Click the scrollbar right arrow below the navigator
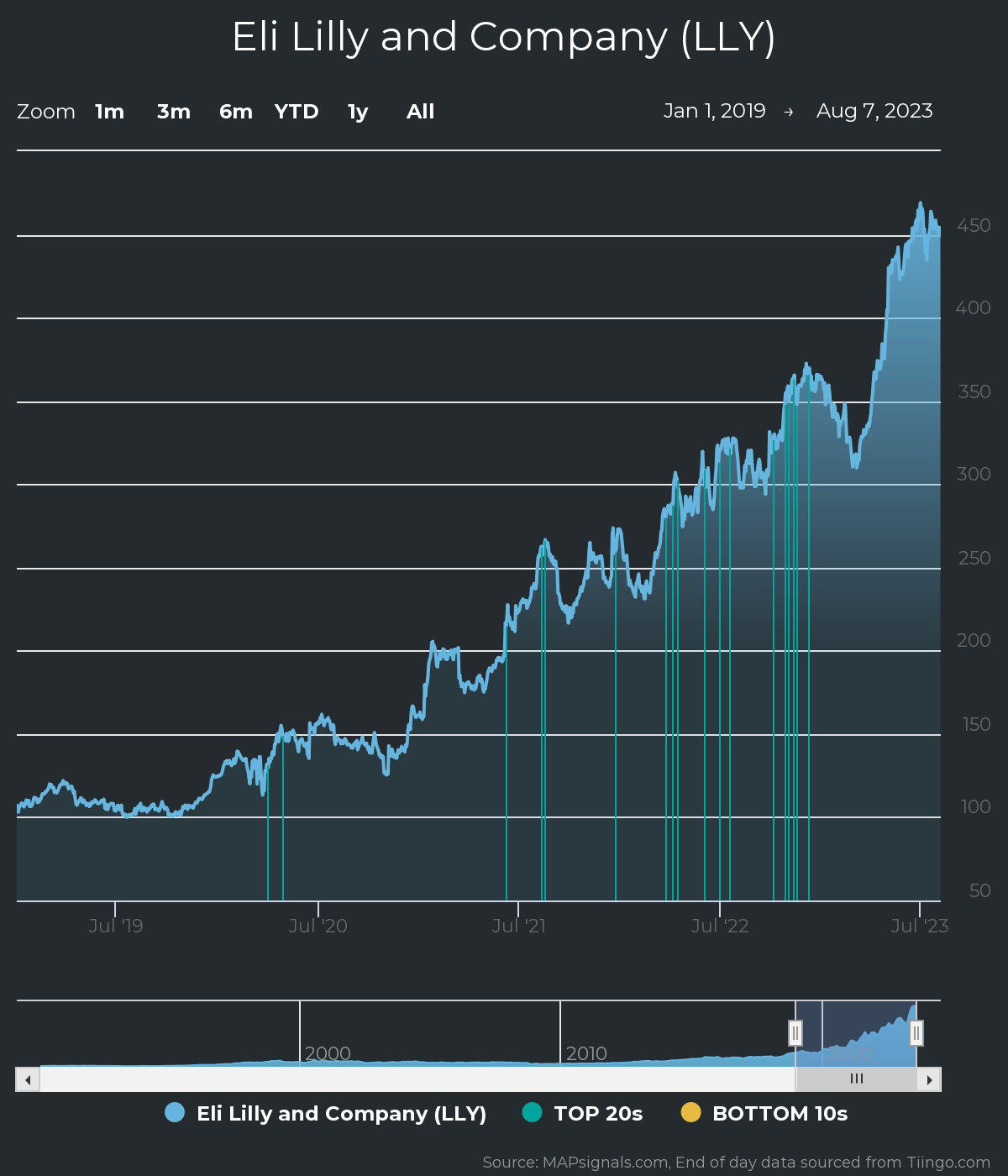The width and height of the screenshot is (1008, 1176). tap(931, 1079)
